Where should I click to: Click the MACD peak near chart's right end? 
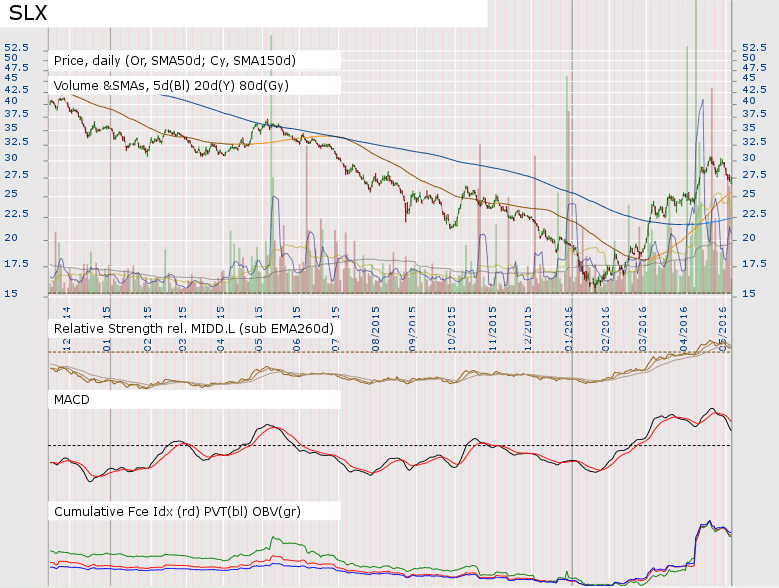711,409
